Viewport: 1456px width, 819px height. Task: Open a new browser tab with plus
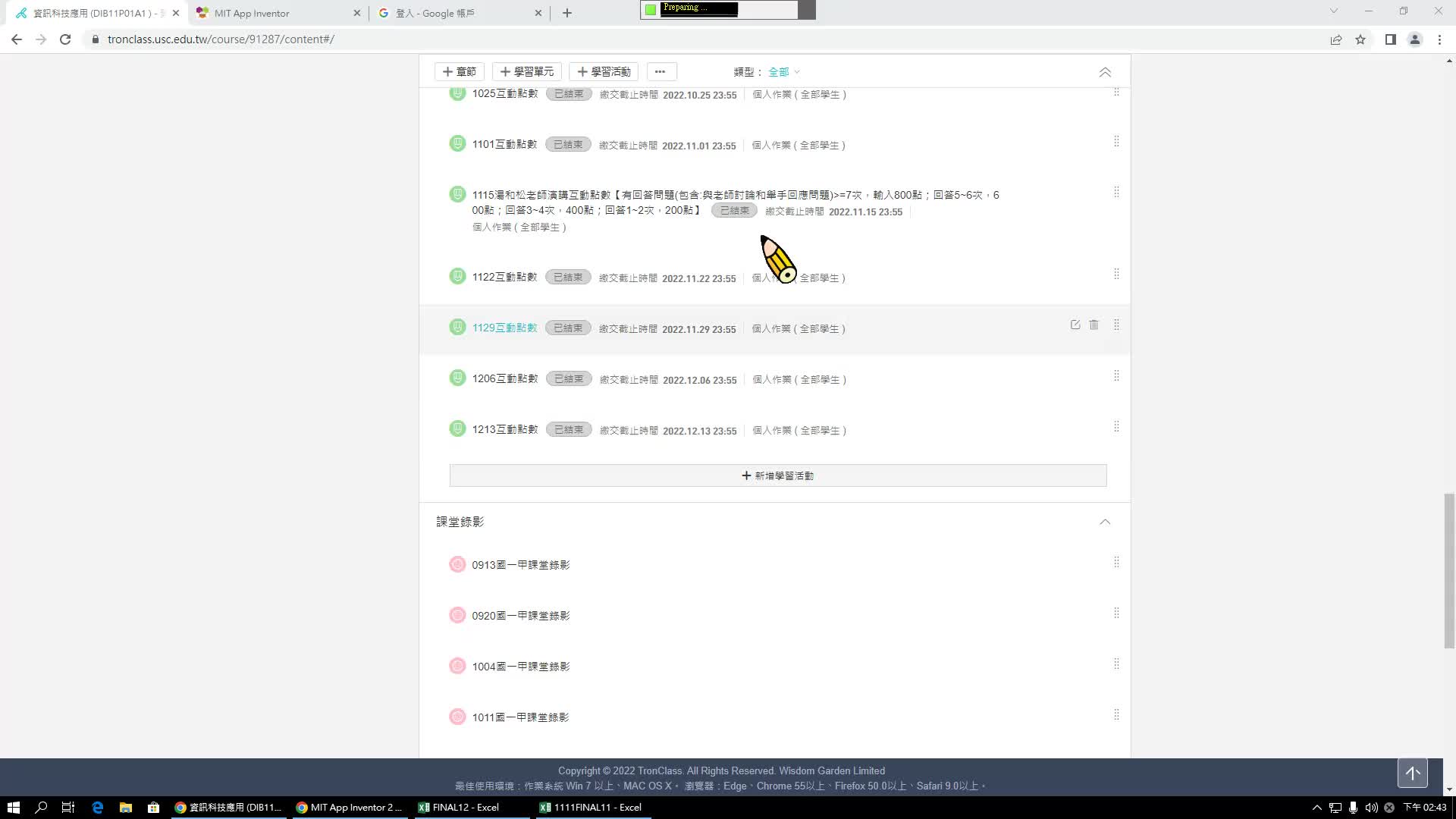(567, 13)
